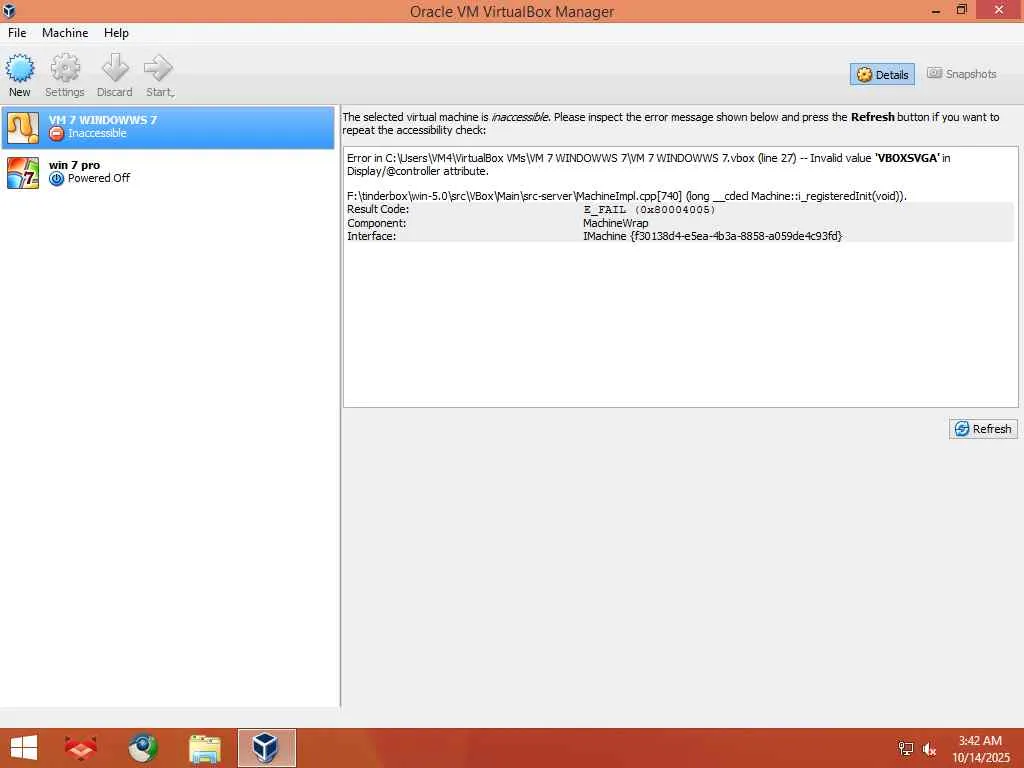Image resolution: width=1024 pixels, height=768 pixels.
Task: Switch to the Snapshots view
Action: click(x=962, y=74)
